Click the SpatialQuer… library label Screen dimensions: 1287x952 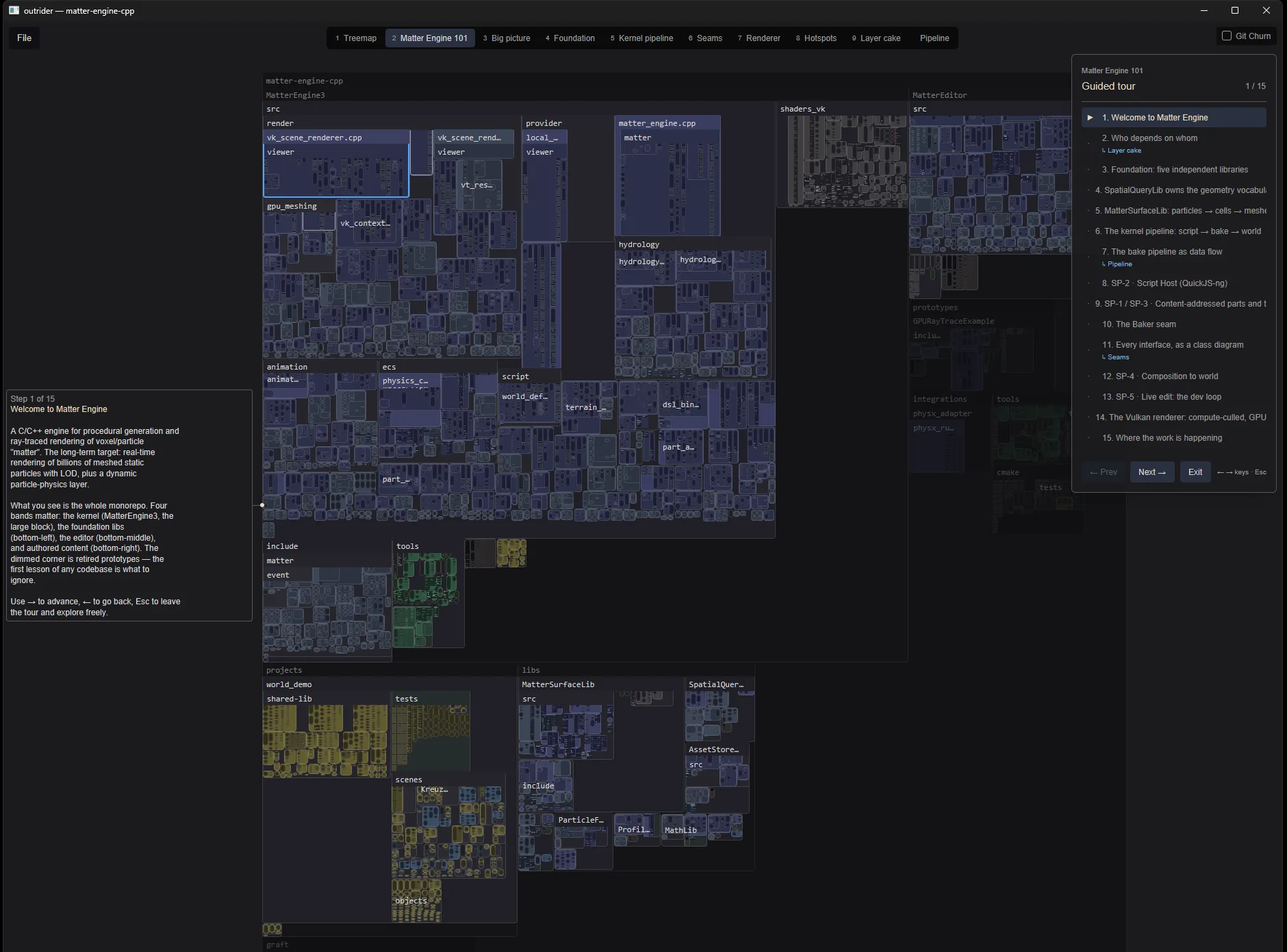click(716, 684)
